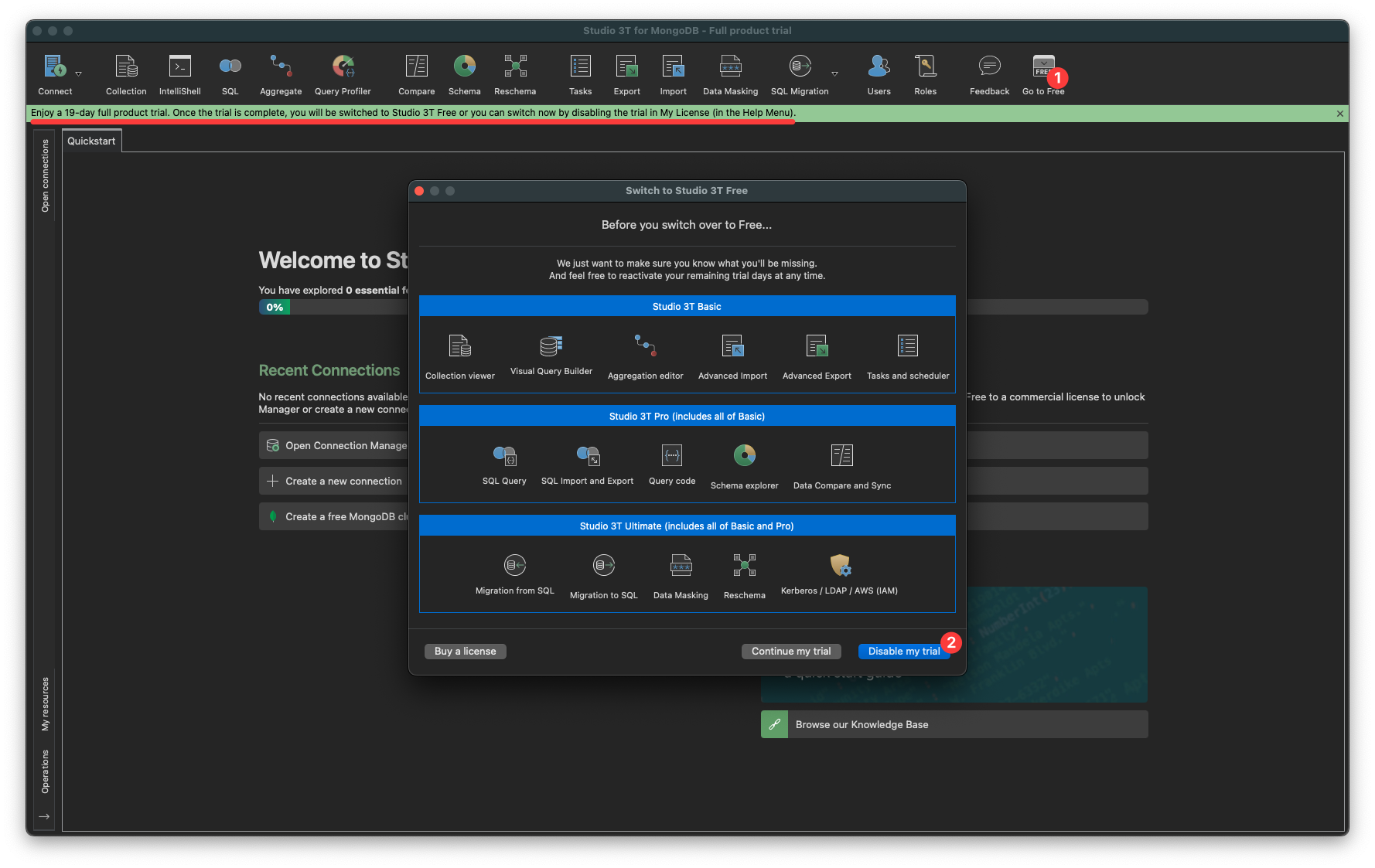Screen dimensions: 1375x868
Task: Open the Collection toolbar tool
Action: (x=126, y=74)
